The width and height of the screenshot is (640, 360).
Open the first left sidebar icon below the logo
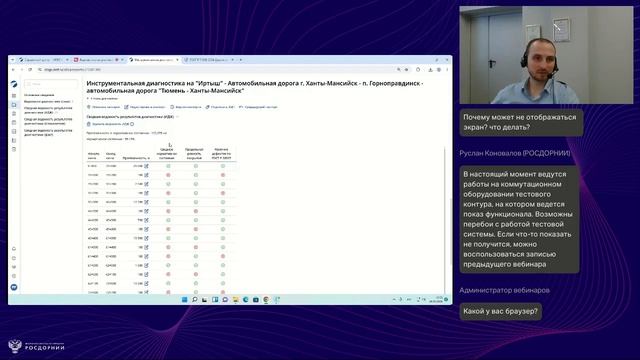(14, 96)
